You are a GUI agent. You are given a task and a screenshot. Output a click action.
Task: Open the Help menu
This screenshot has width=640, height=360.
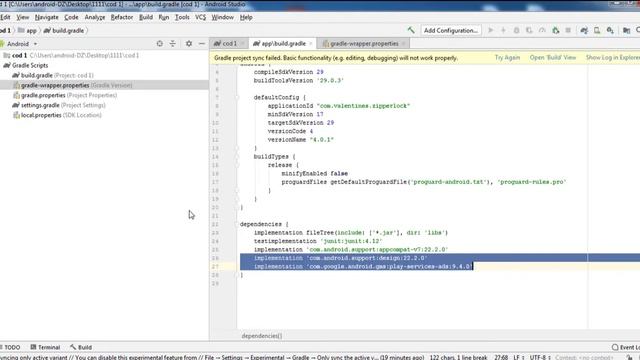(246, 17)
